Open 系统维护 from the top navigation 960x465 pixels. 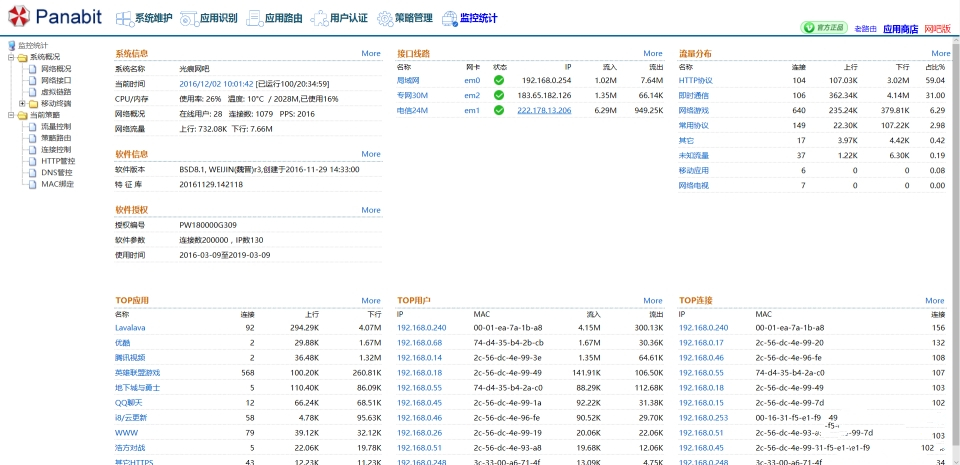point(144,18)
